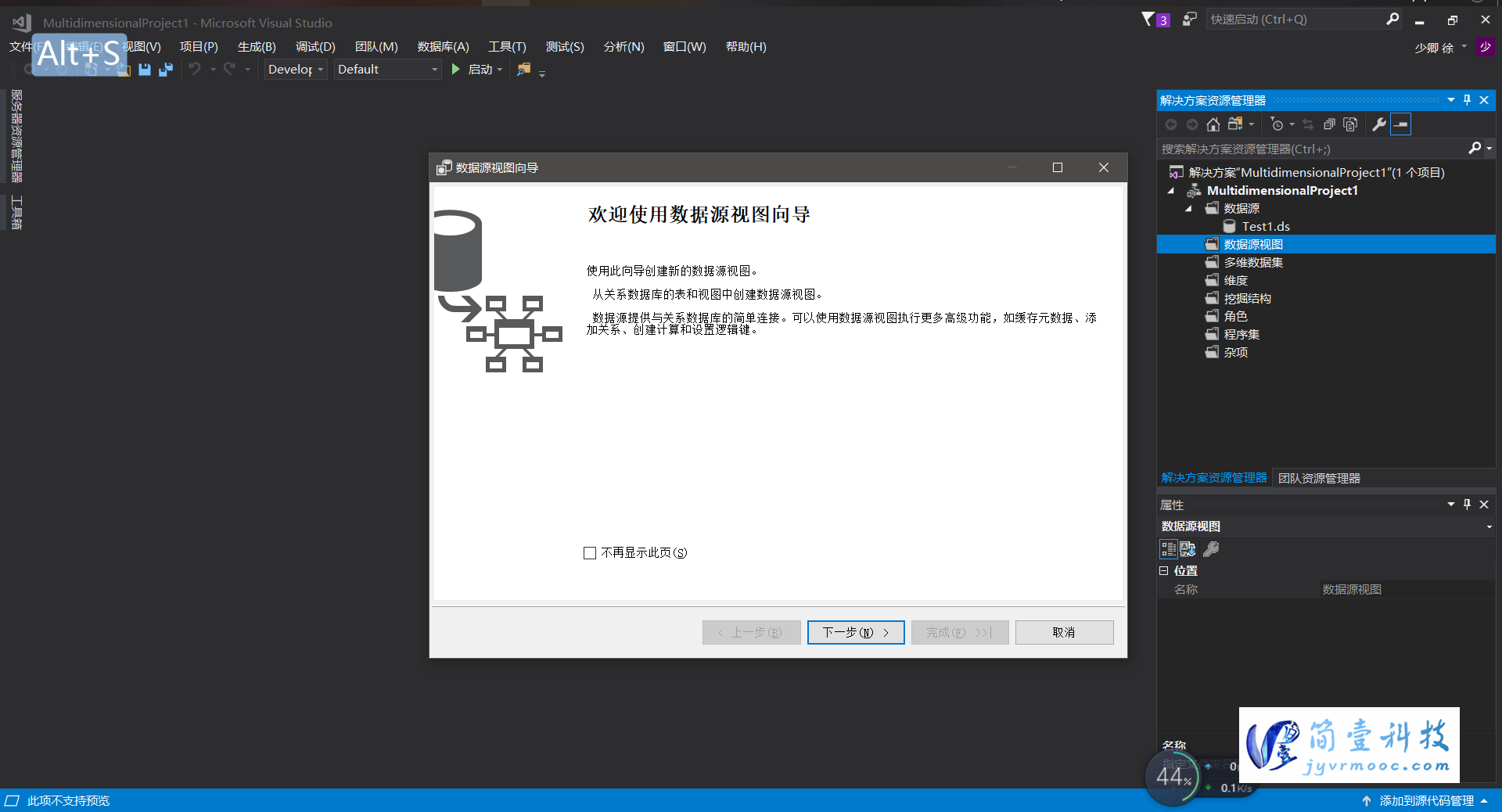This screenshot has width=1502, height=812.
Task: Click the Find in Files folder icon
Action: point(524,69)
